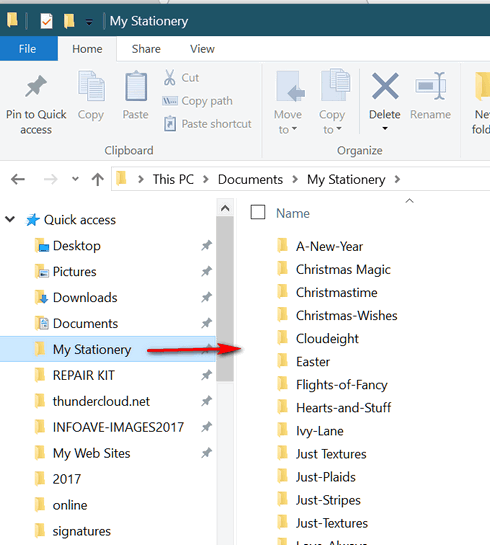
Task: Open the Move to command
Action: tap(288, 103)
